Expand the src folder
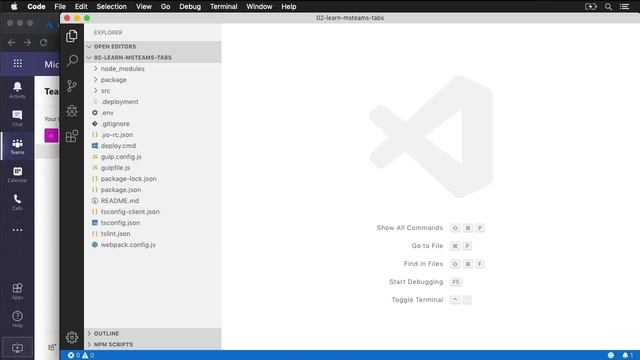This screenshot has height=360, width=640. click(x=153, y=91)
